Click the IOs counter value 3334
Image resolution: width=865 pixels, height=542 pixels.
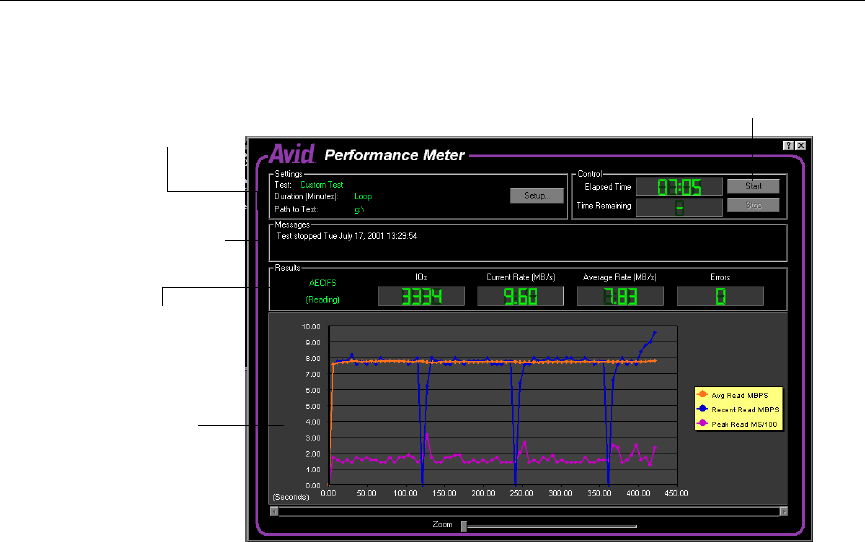[421, 296]
